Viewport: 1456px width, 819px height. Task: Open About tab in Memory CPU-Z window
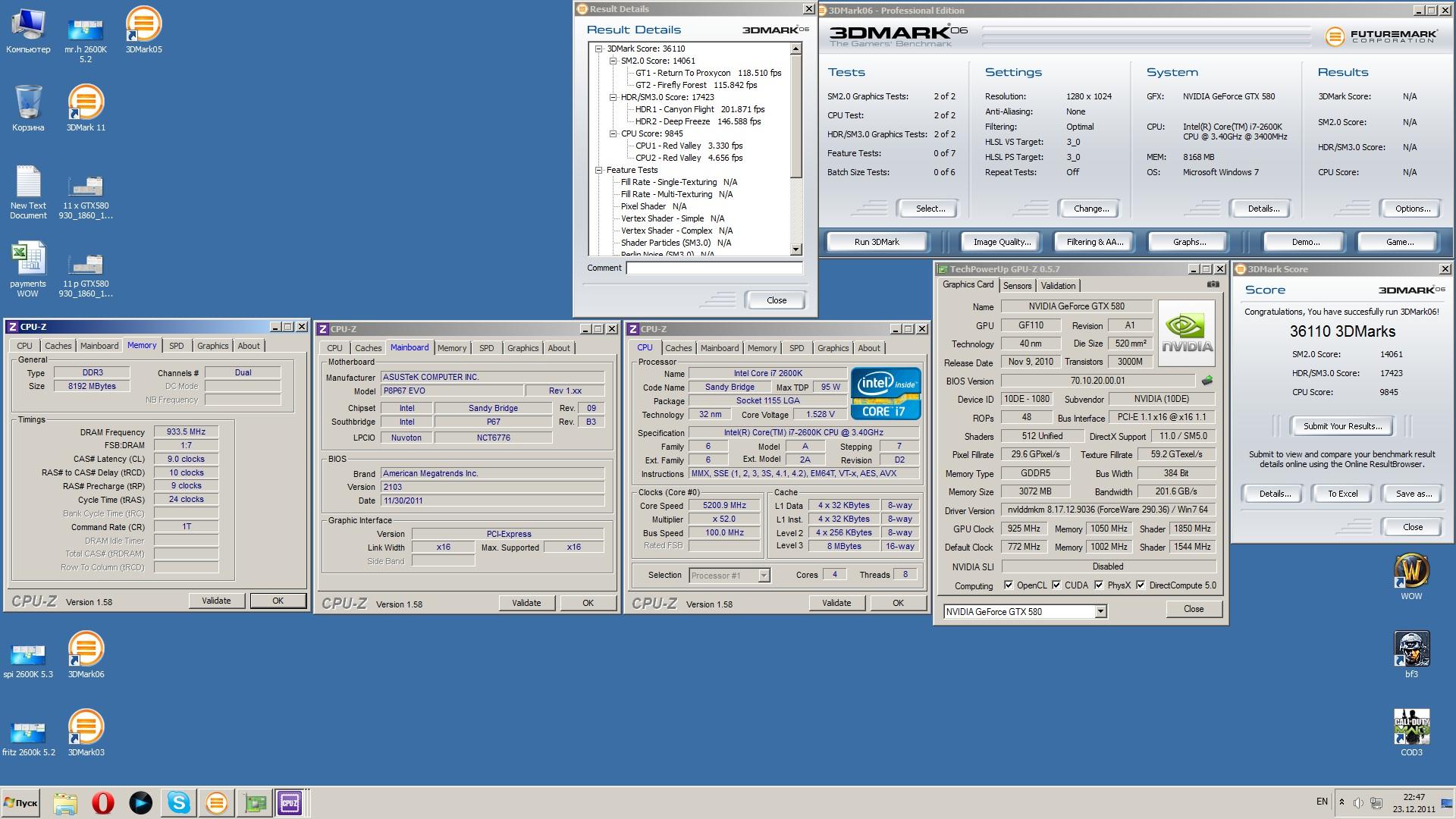[249, 346]
